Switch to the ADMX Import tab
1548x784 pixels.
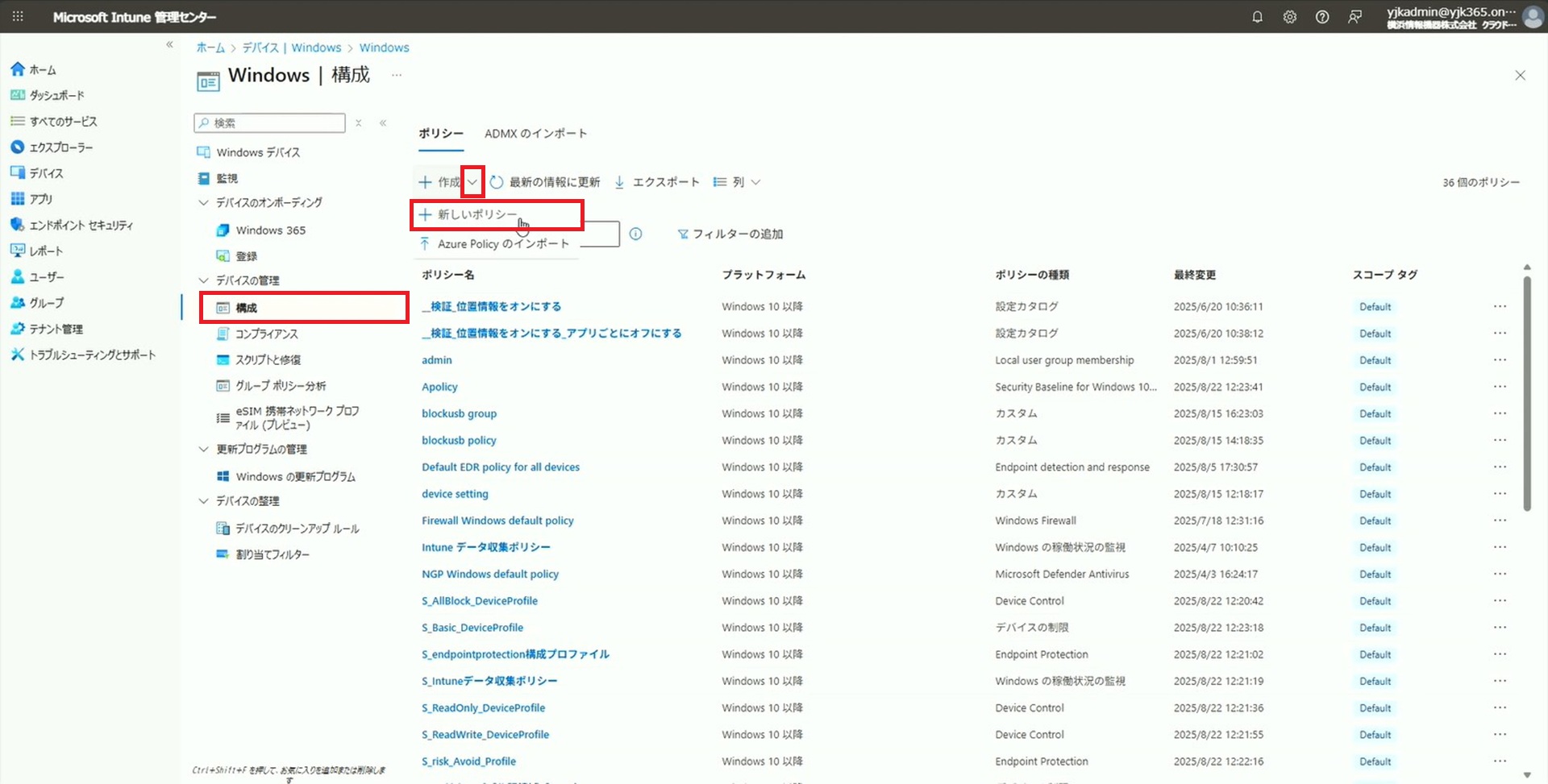(535, 134)
